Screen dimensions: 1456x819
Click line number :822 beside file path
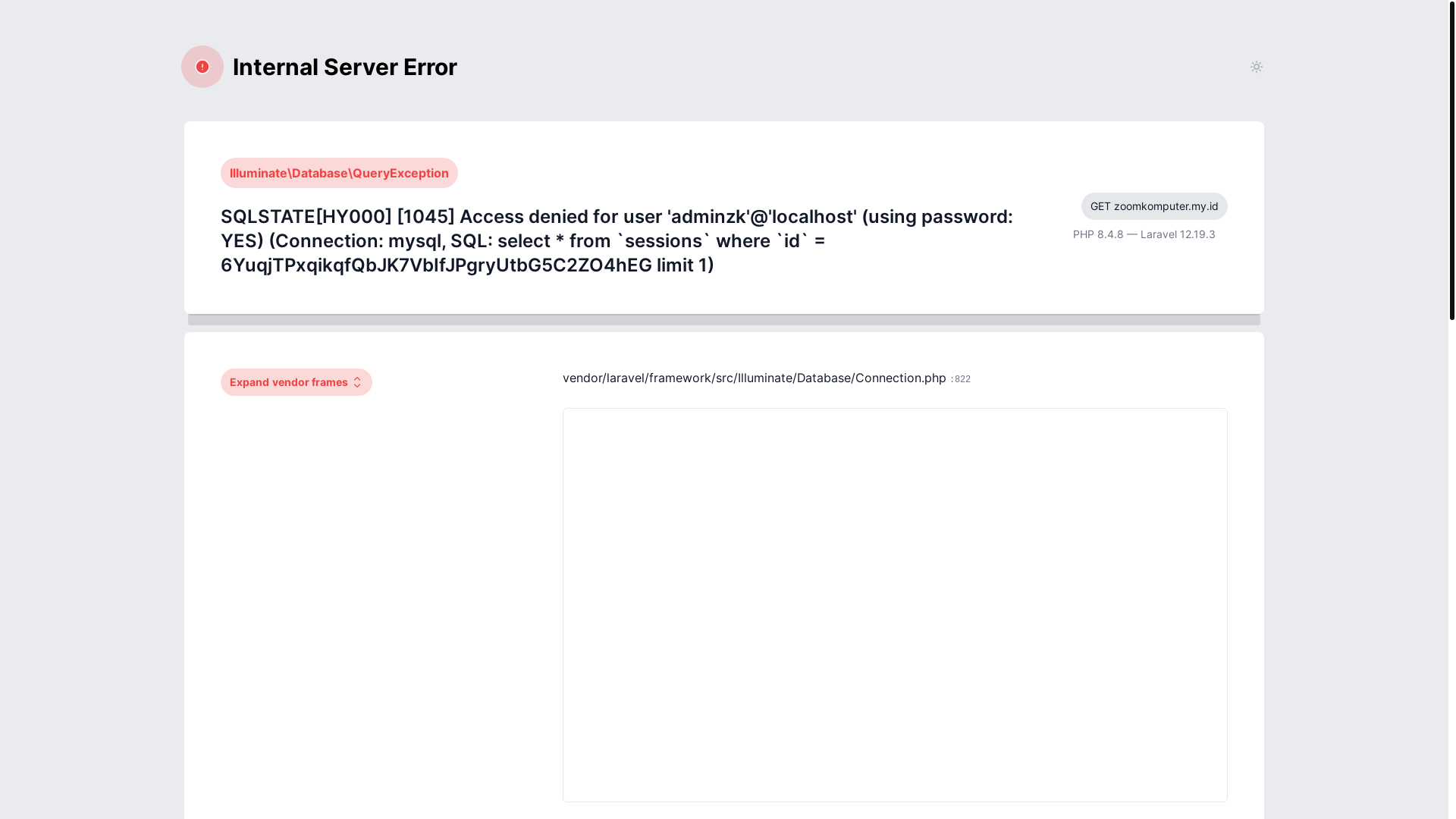[x=961, y=379]
